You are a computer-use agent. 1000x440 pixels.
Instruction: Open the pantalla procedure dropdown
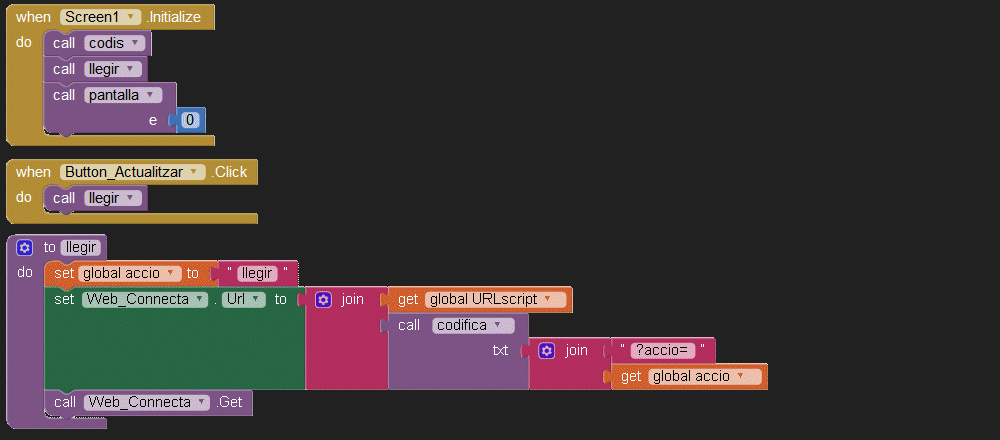click(149, 95)
